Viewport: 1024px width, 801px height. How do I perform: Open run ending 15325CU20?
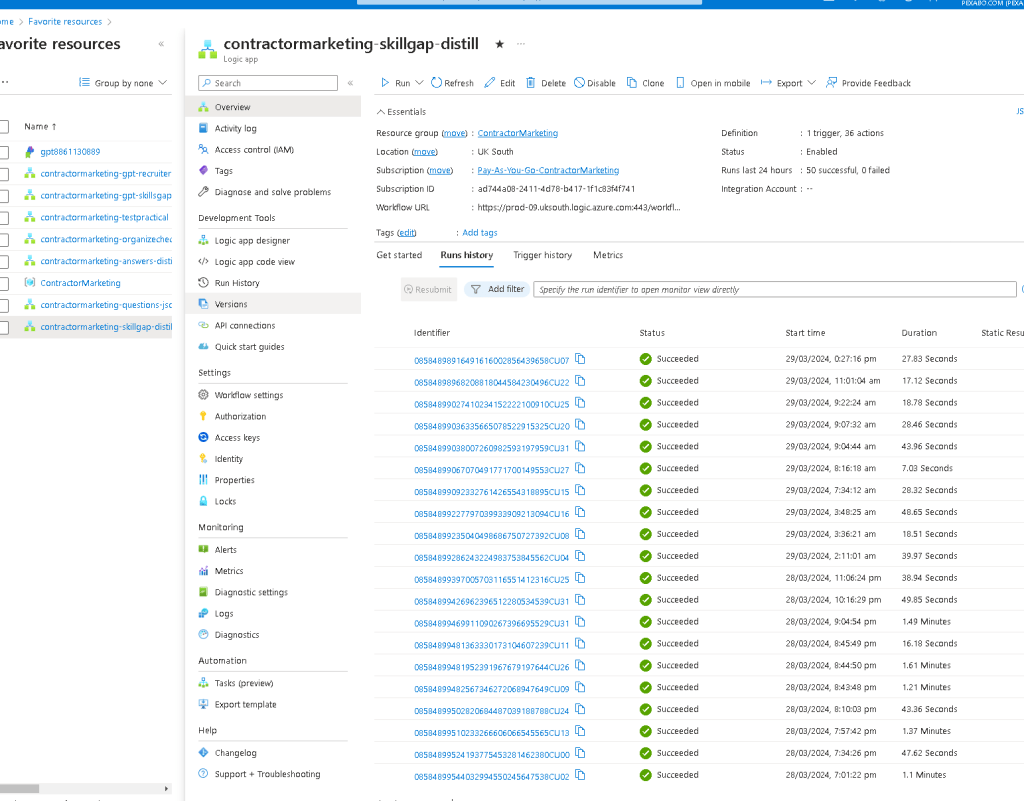491,426
